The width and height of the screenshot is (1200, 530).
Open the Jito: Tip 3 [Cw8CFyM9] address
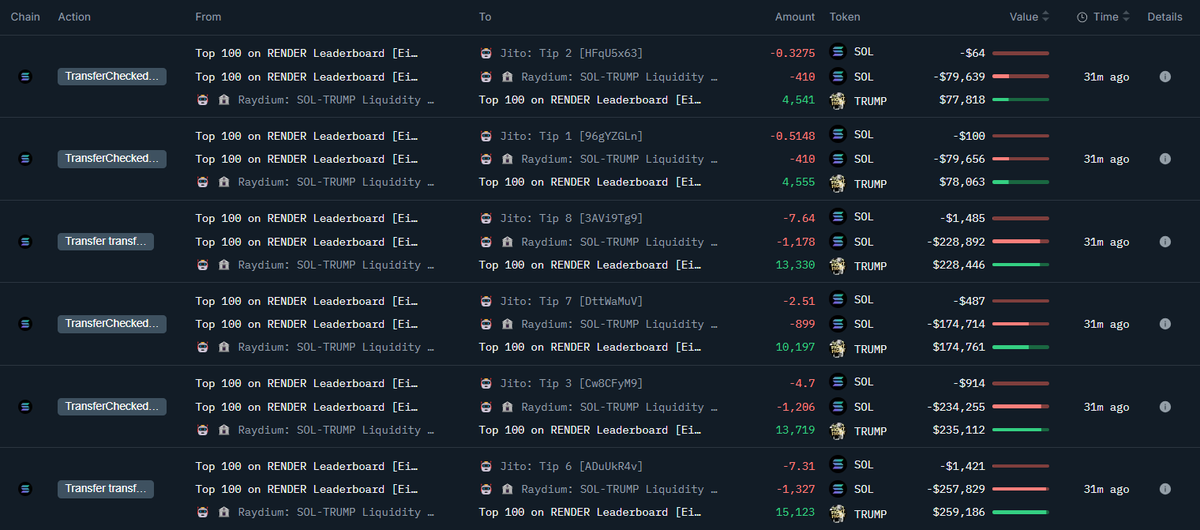click(572, 383)
